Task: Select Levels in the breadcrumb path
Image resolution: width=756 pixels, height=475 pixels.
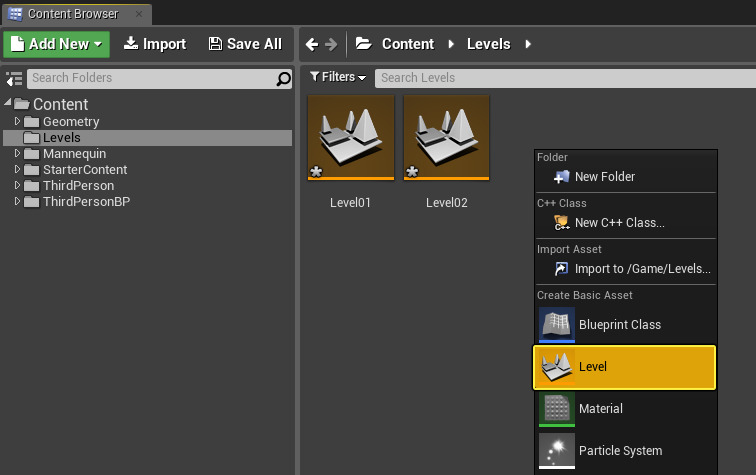Action: click(x=488, y=44)
